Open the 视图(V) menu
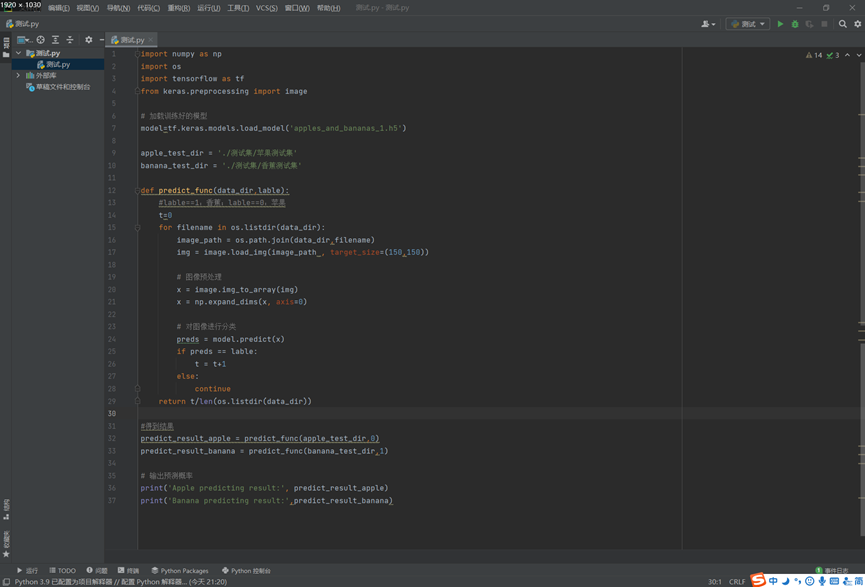Image resolution: width=865 pixels, height=587 pixels. coord(88,8)
